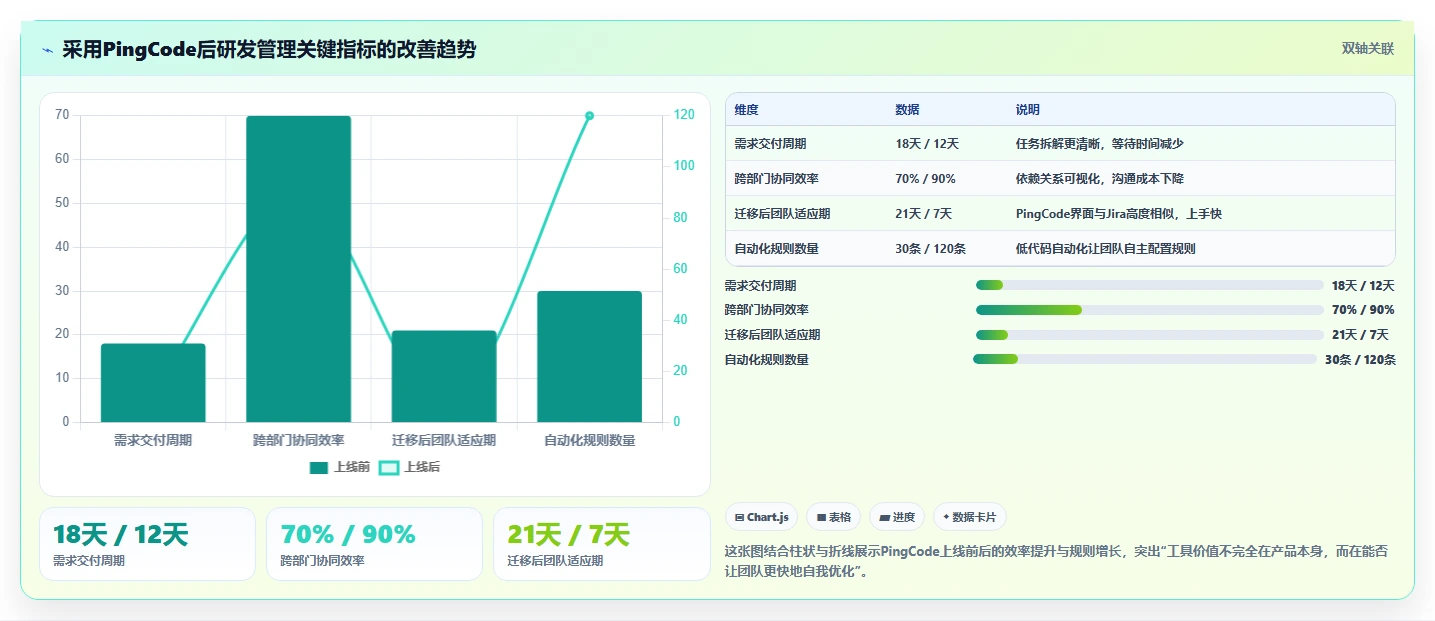Select the 表格 tag chip
The height and width of the screenshot is (621, 1435).
coord(833,517)
